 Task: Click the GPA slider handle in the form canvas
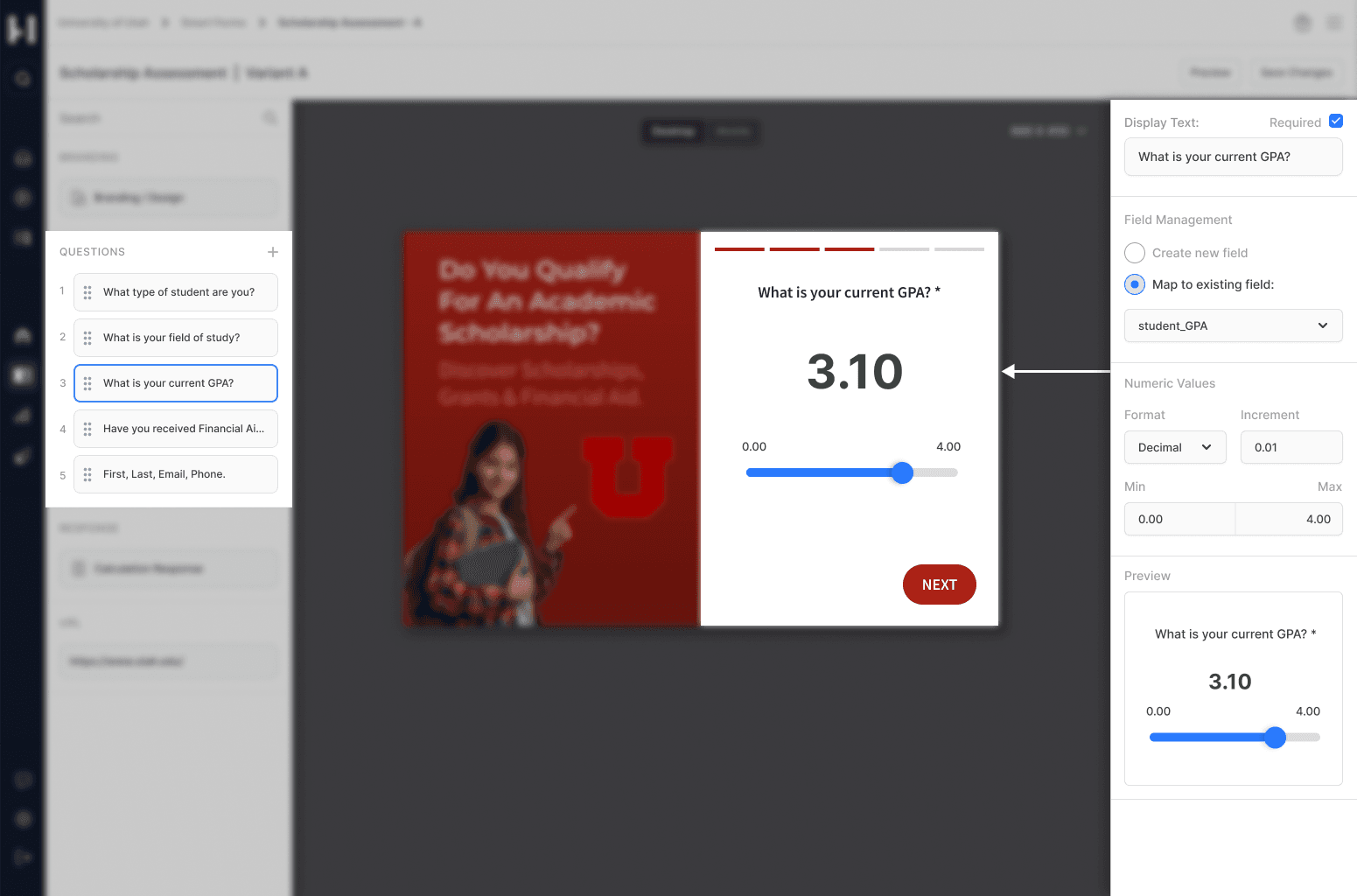(902, 472)
